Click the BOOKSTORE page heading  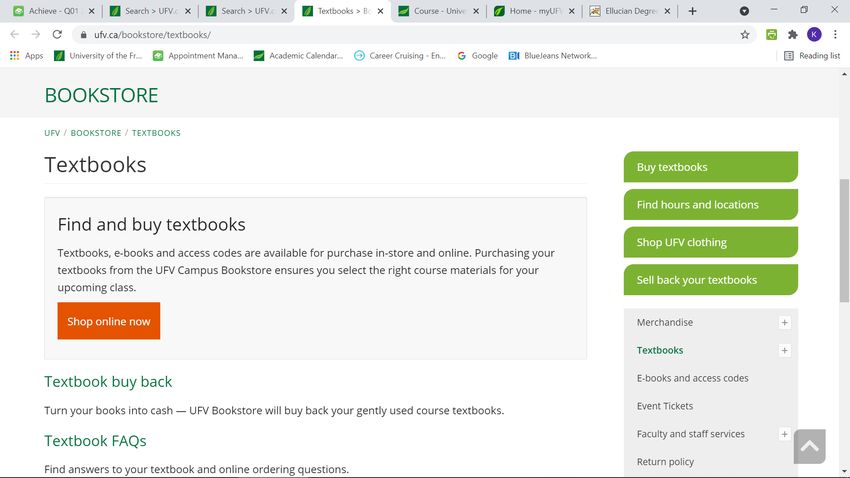click(101, 95)
